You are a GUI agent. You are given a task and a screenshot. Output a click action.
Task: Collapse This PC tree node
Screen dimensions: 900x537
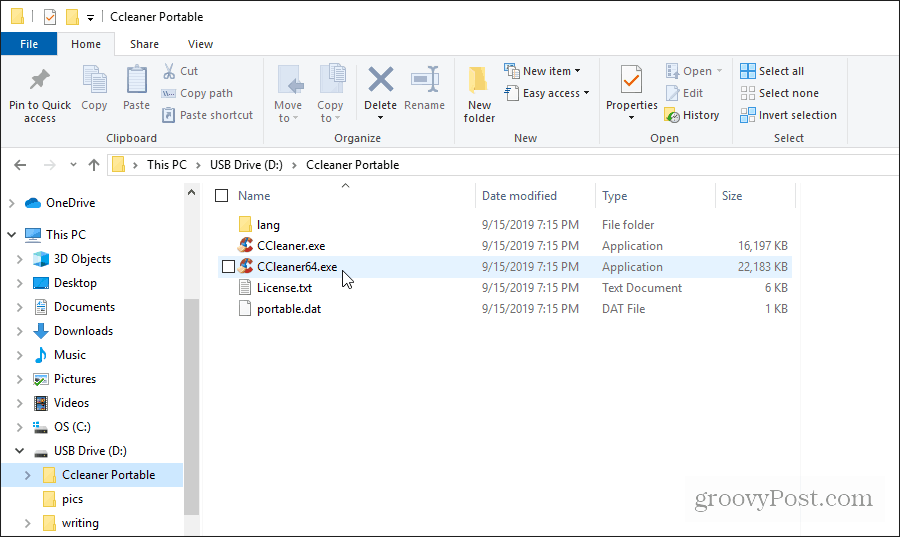point(11,235)
